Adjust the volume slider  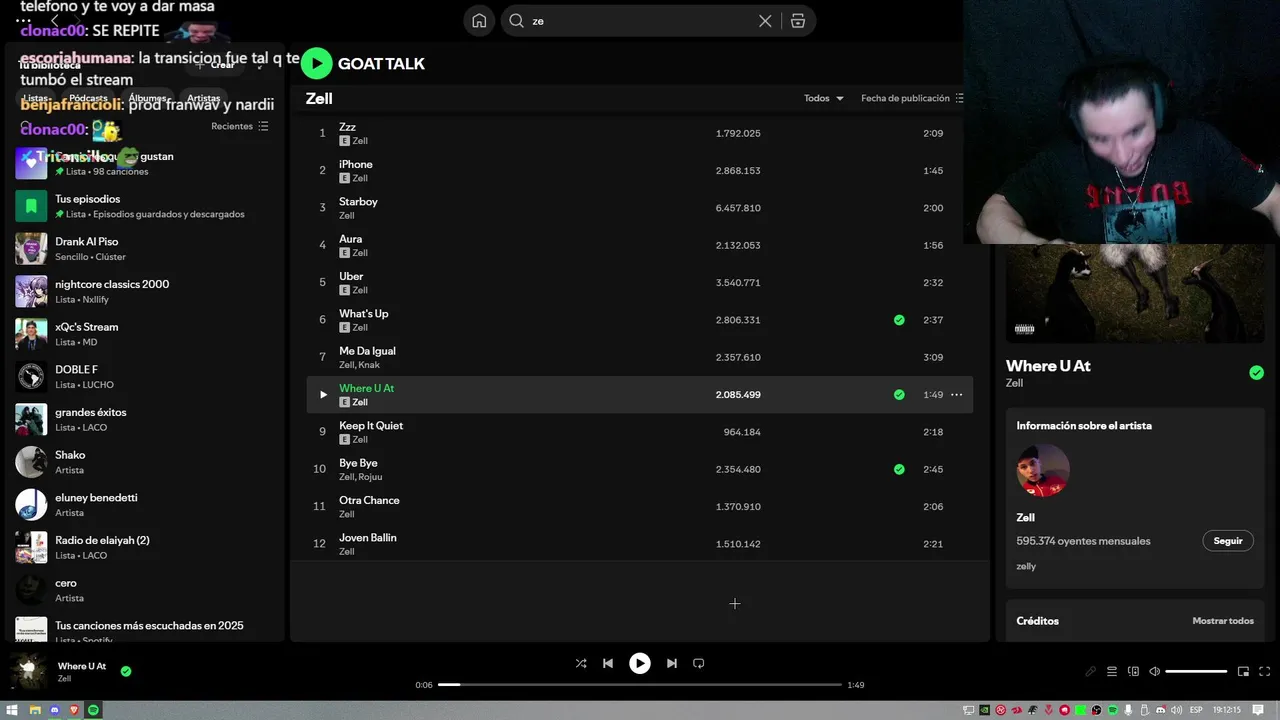1196,672
